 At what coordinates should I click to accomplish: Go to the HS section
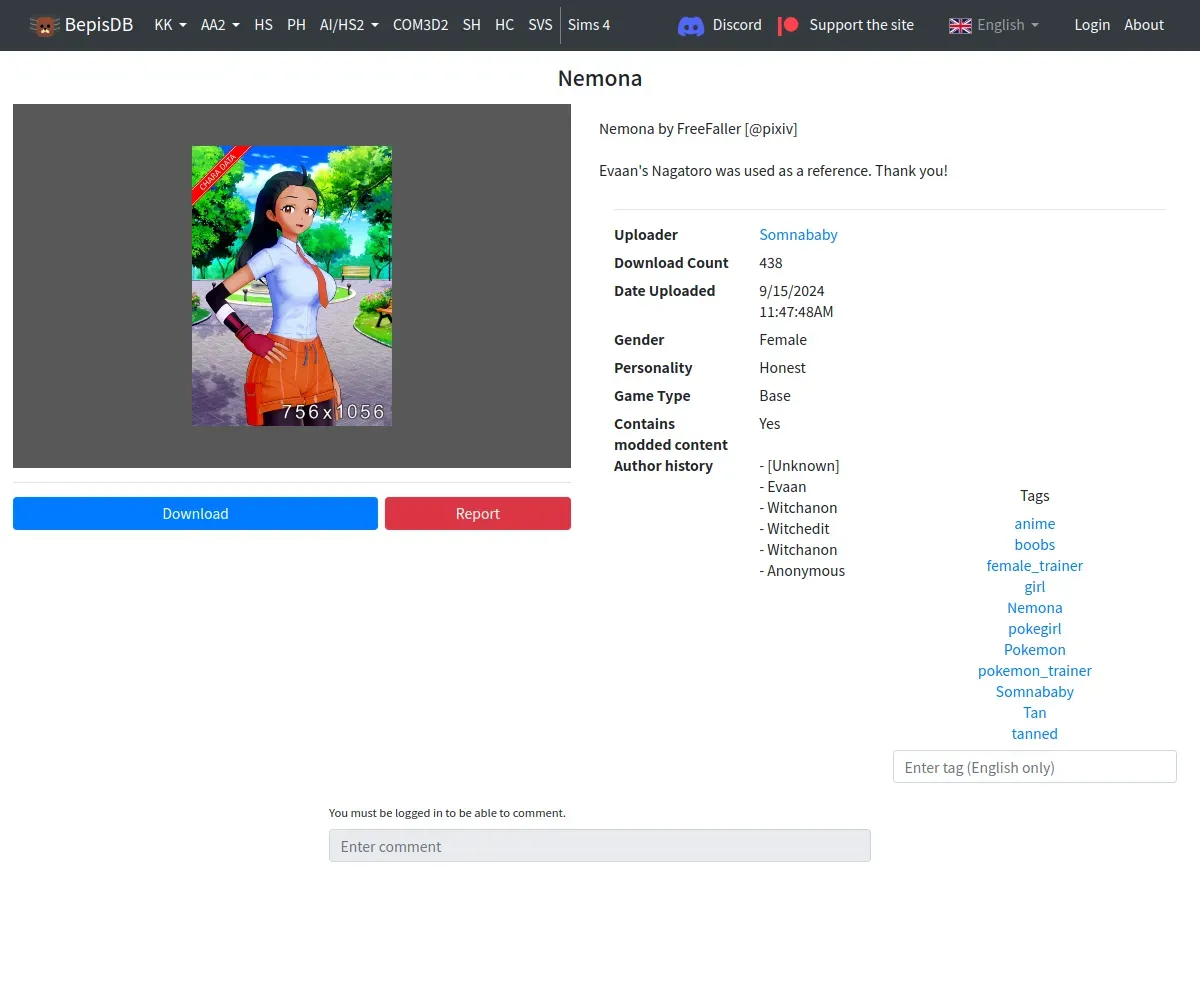pyautogui.click(x=263, y=25)
